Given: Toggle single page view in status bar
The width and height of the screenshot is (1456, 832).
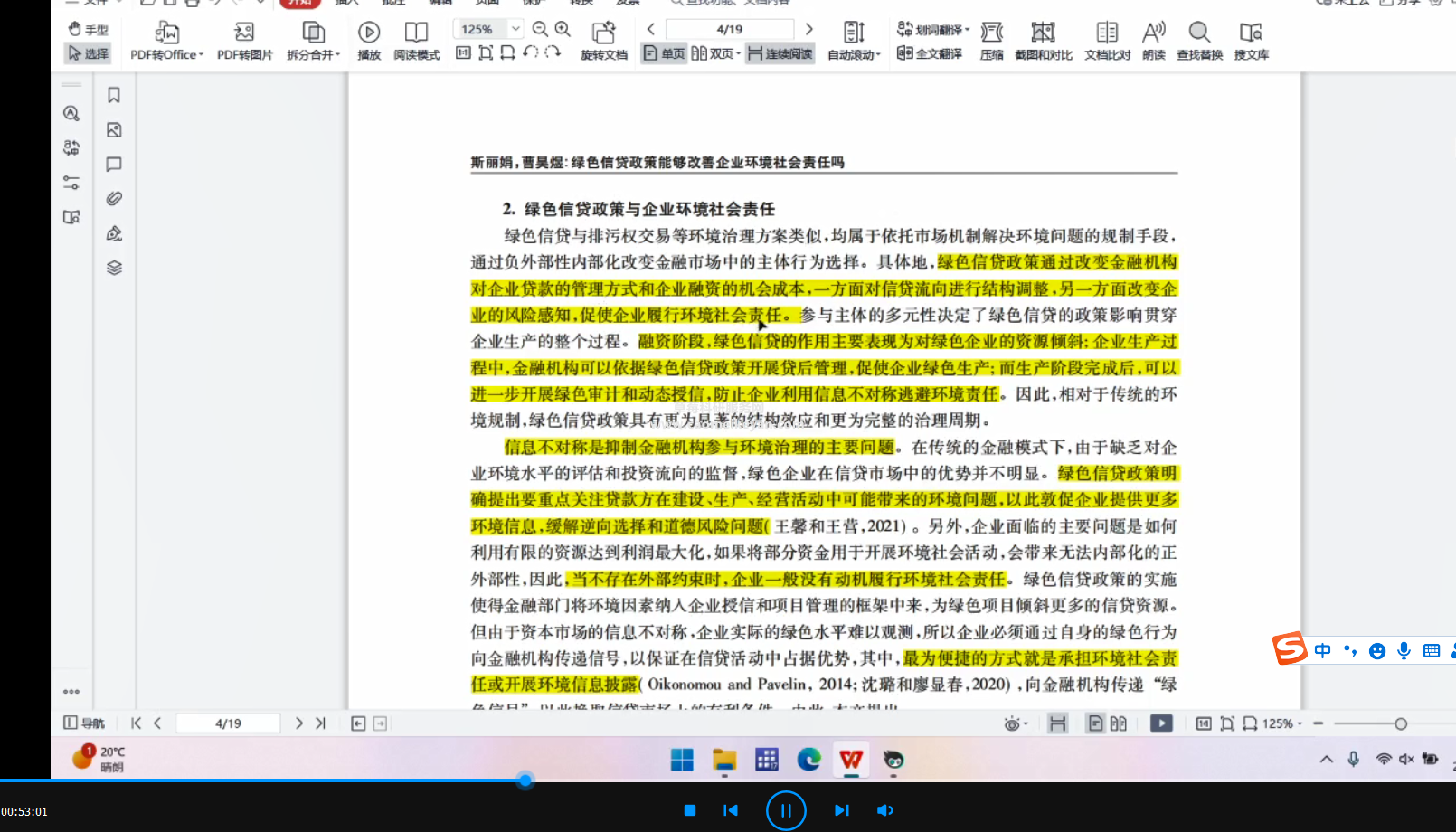Looking at the screenshot, I should [x=1095, y=723].
